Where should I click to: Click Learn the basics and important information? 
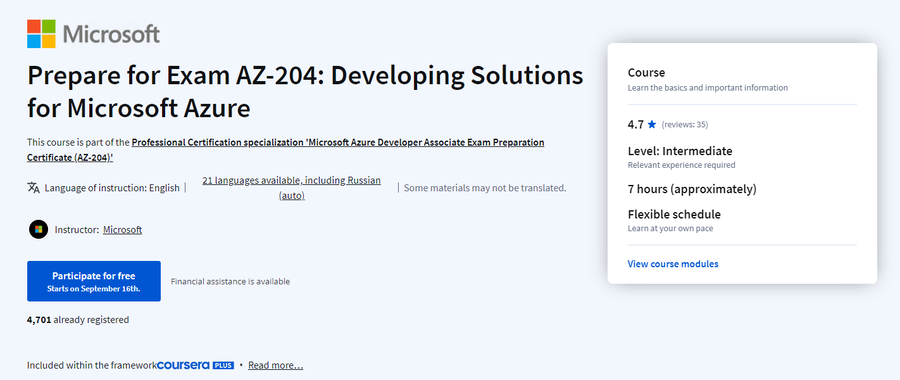[708, 88]
